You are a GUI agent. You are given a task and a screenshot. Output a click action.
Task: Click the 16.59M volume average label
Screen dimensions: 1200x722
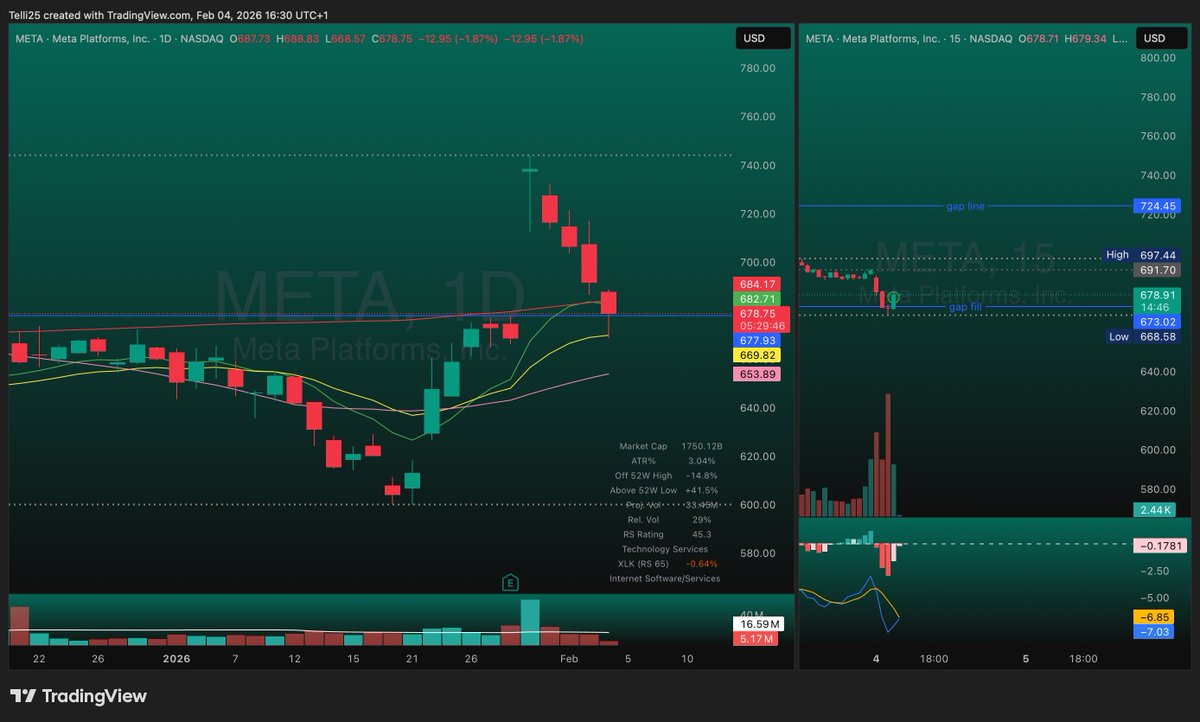(x=757, y=624)
